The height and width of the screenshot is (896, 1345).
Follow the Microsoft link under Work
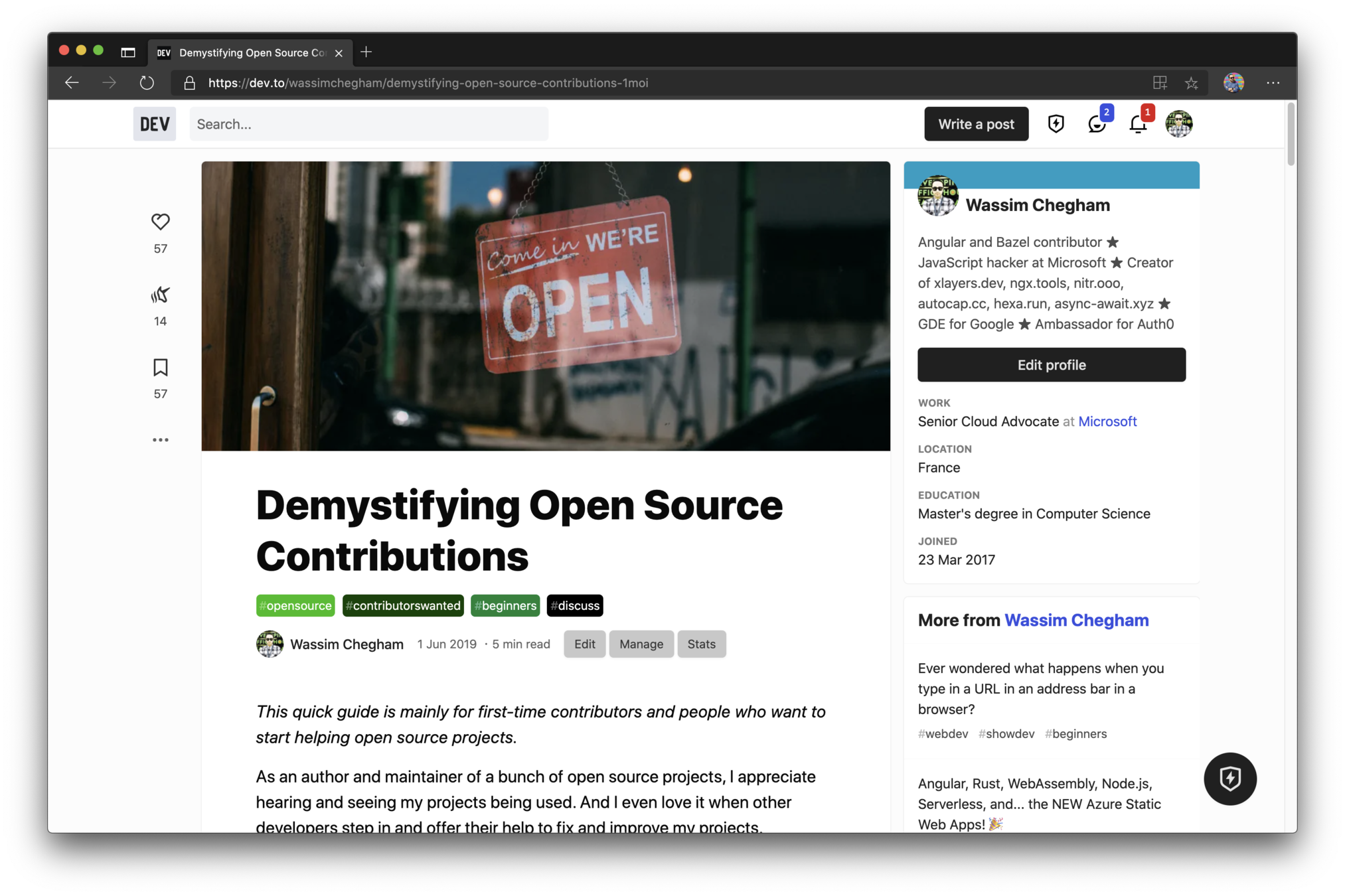pos(1107,421)
